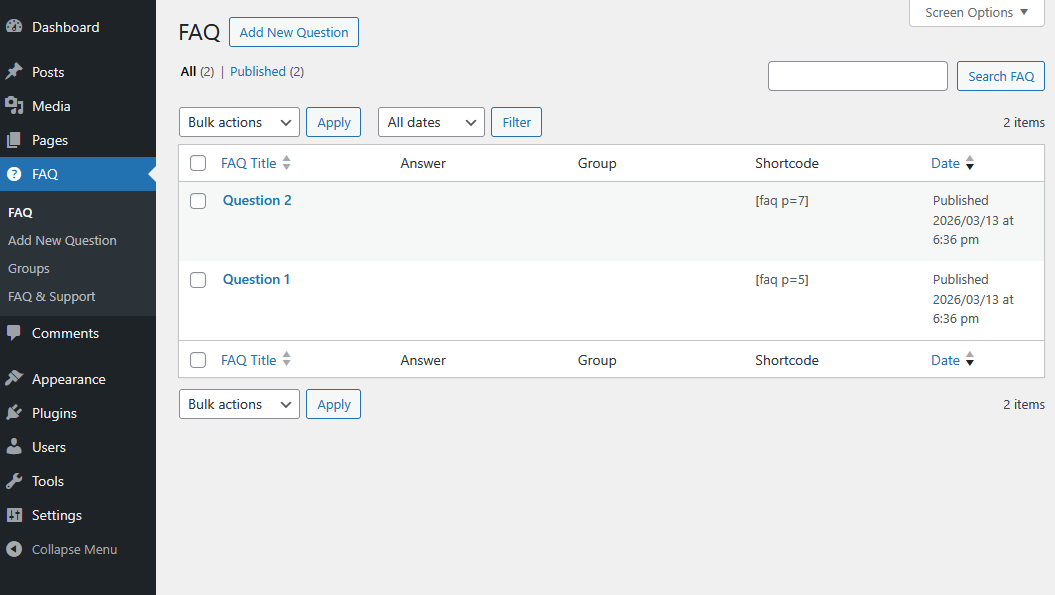The image size is (1055, 595).
Task: Click the FAQ question-mark icon
Action: pyautogui.click(x=14, y=174)
